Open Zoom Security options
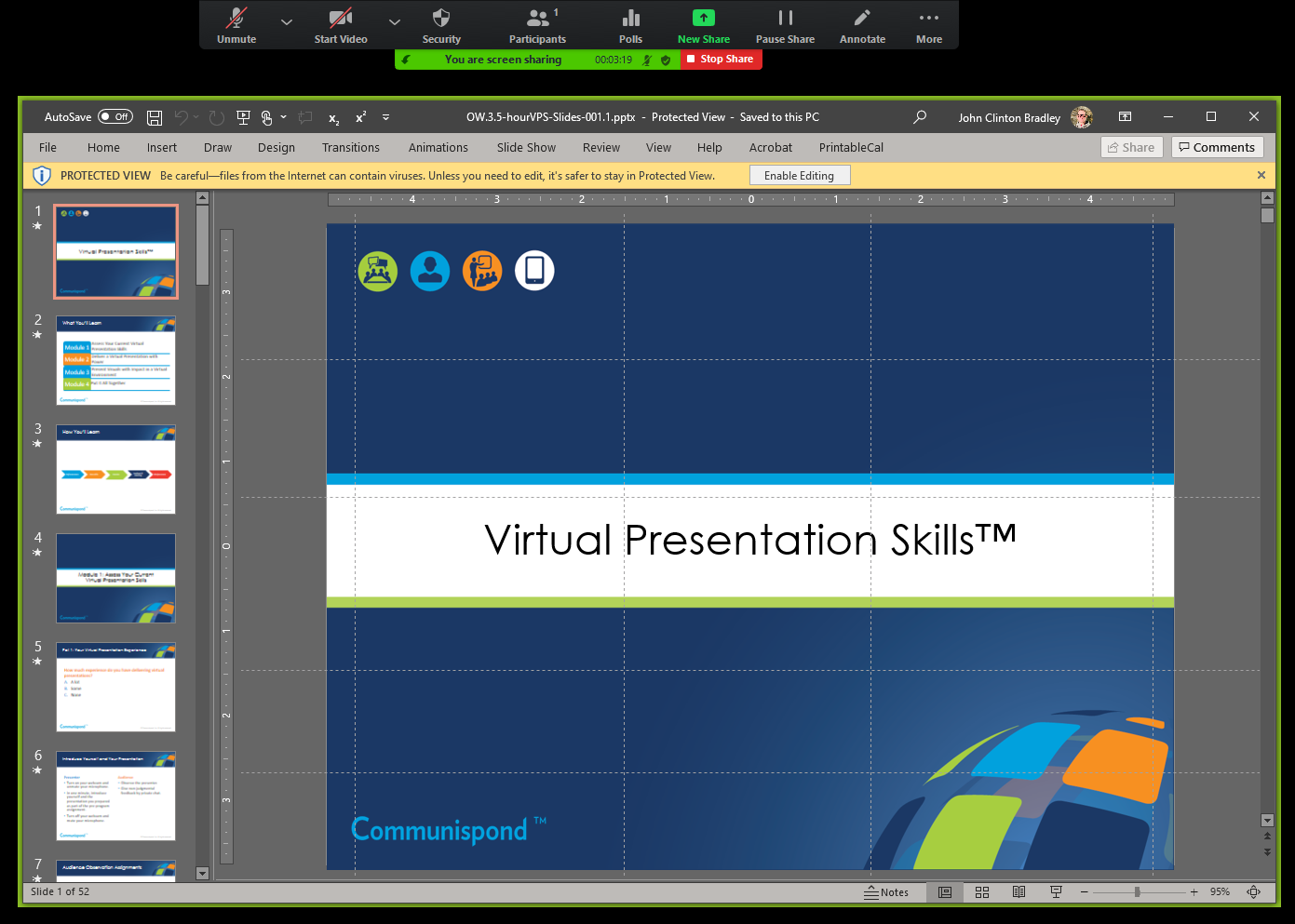The width and height of the screenshot is (1295, 924). [441, 25]
